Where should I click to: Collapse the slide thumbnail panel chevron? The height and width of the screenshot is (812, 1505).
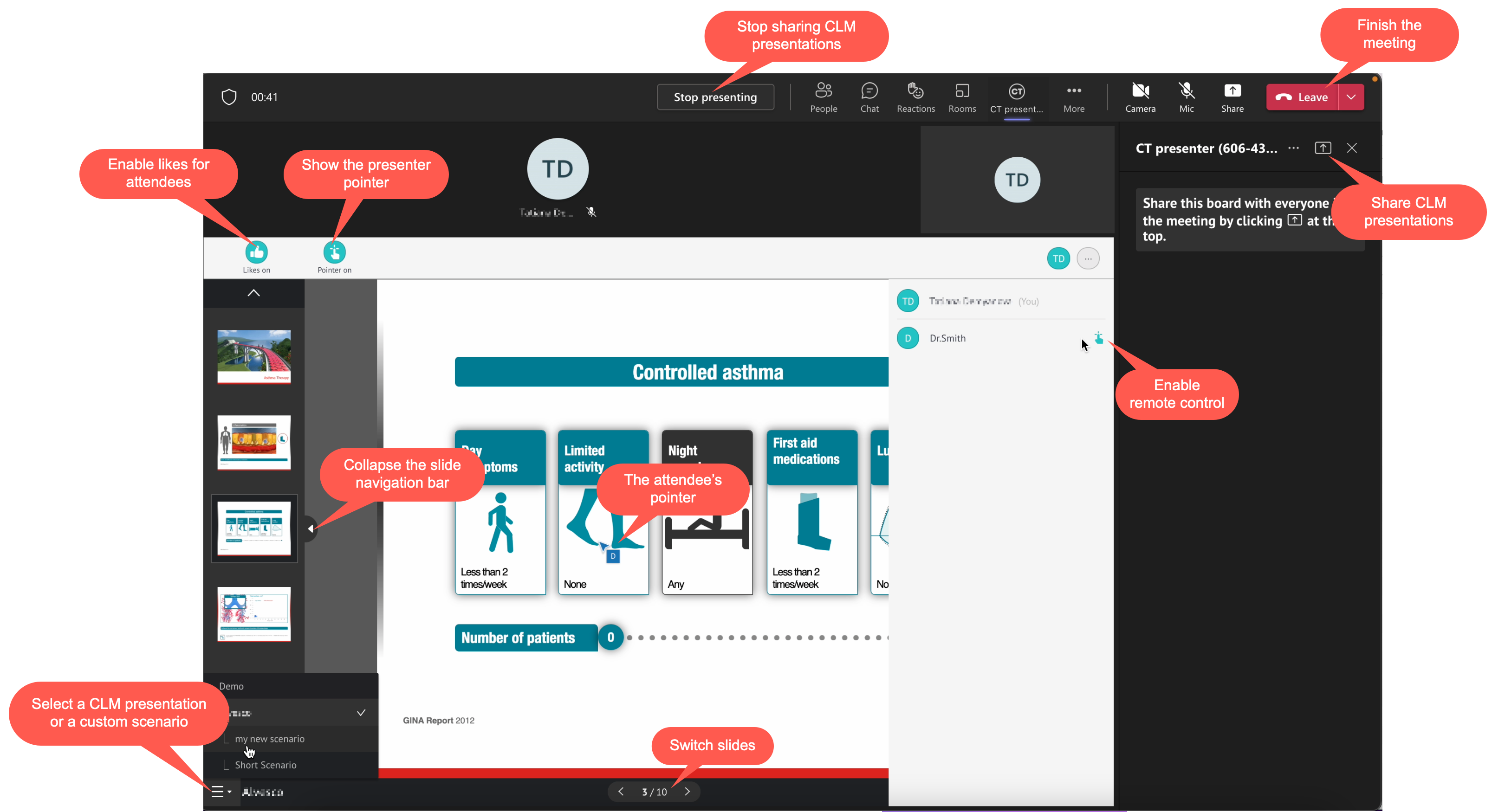[253, 293]
